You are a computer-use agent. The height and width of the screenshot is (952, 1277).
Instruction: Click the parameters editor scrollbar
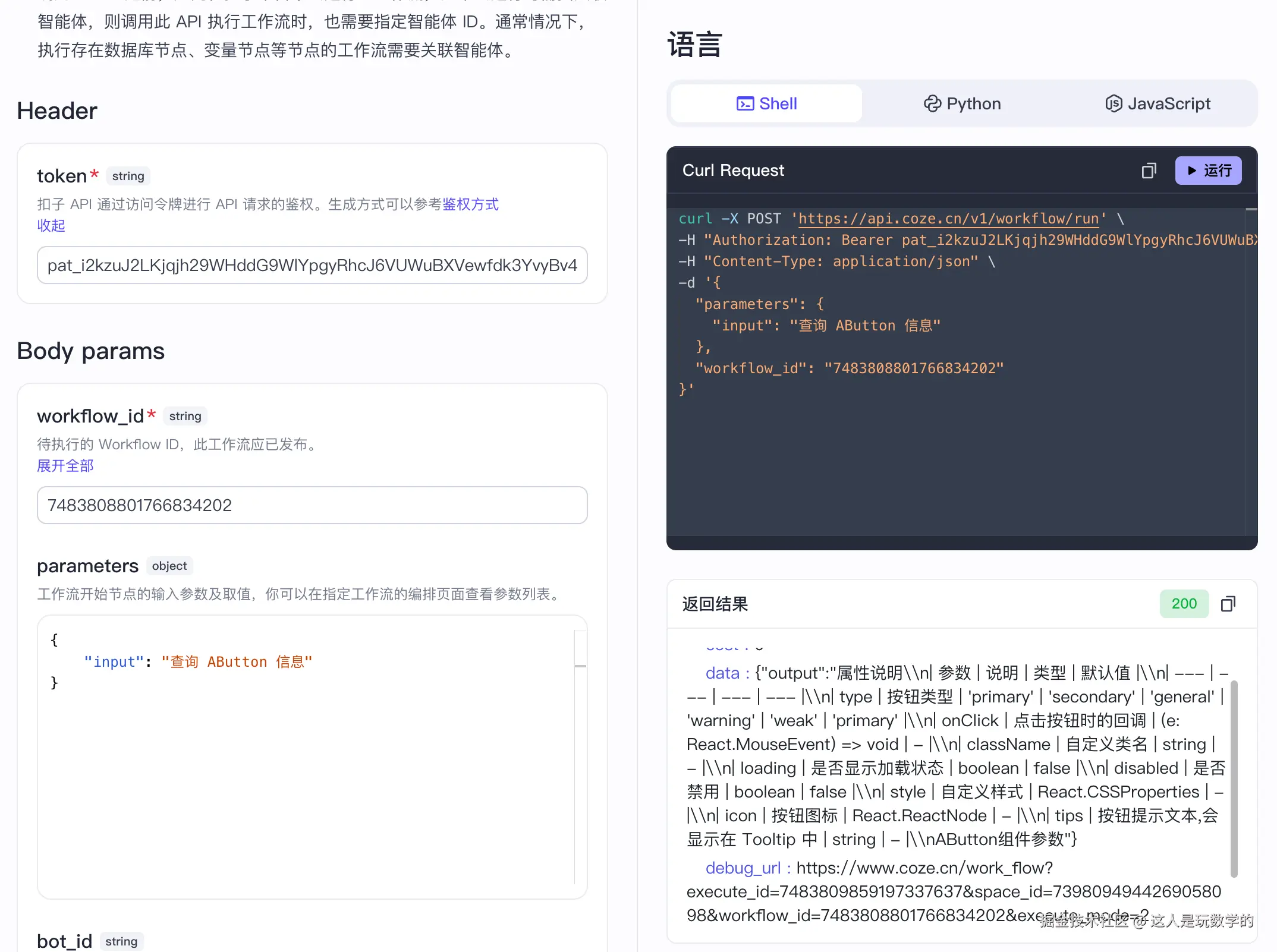(580, 666)
